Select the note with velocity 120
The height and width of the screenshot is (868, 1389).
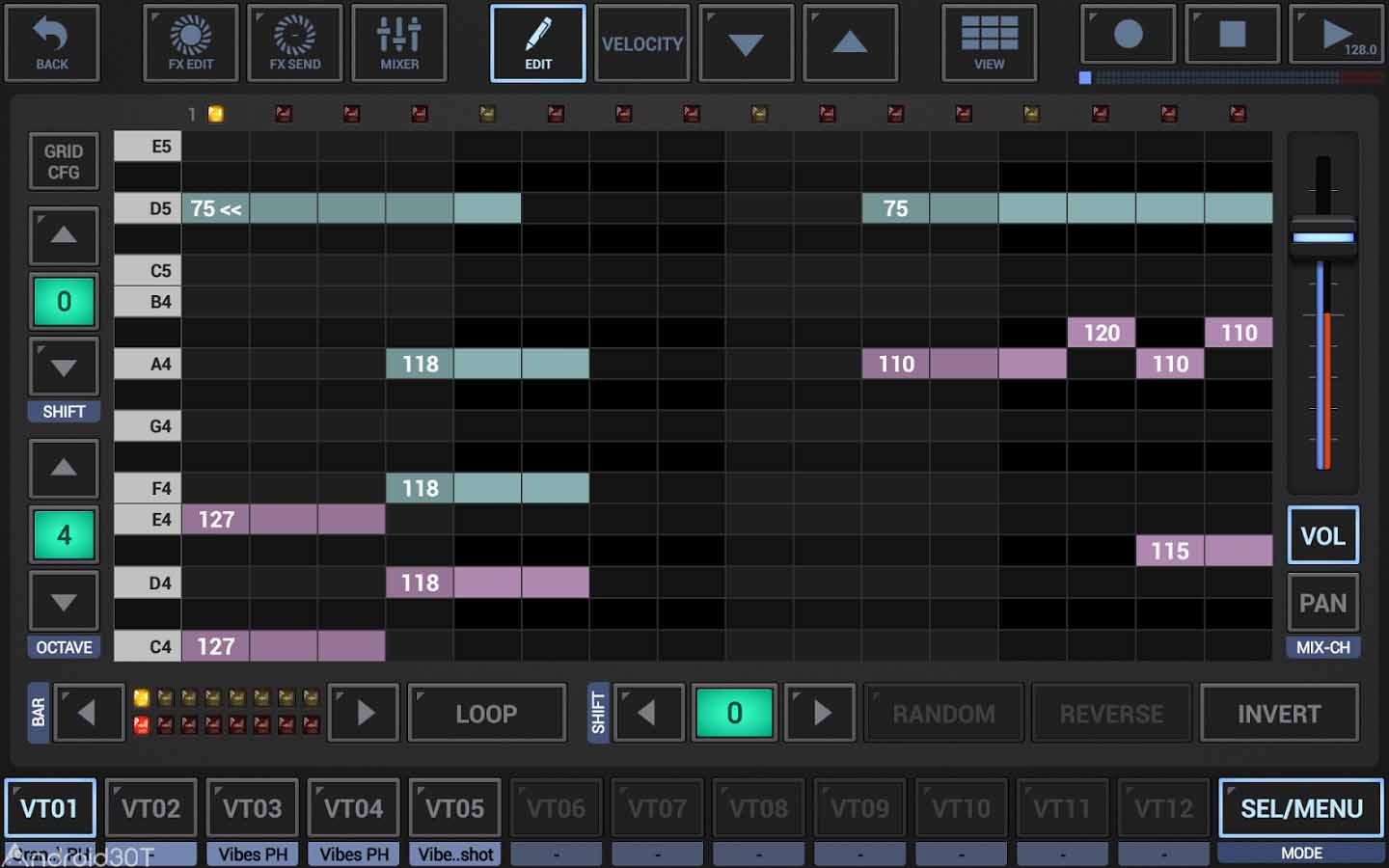click(x=1102, y=333)
